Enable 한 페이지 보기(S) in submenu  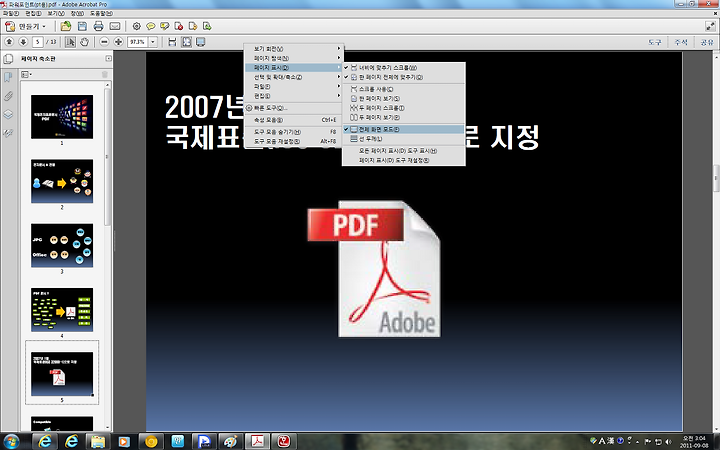click(x=404, y=98)
